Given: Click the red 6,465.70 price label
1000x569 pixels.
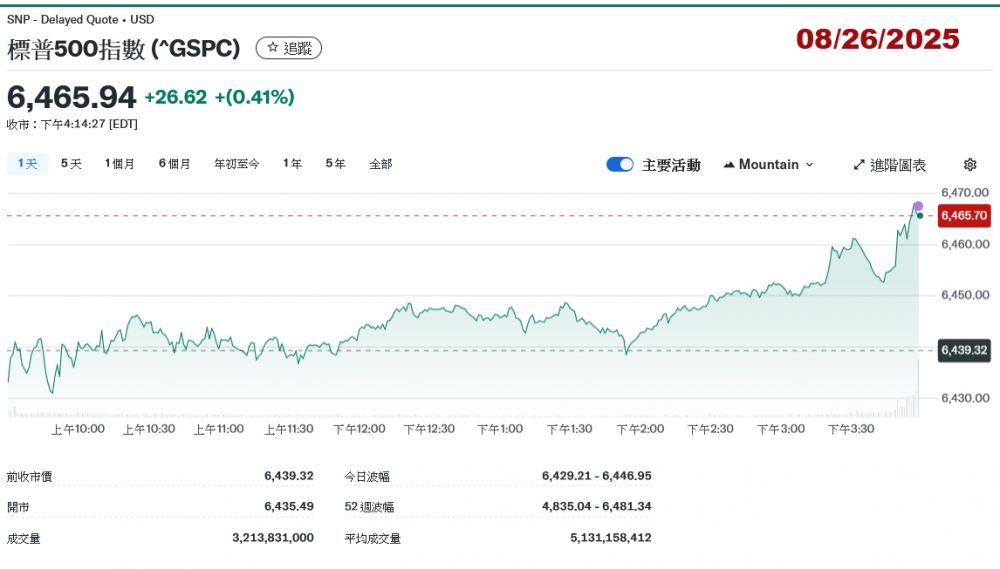Looking at the screenshot, I should coord(964,216).
